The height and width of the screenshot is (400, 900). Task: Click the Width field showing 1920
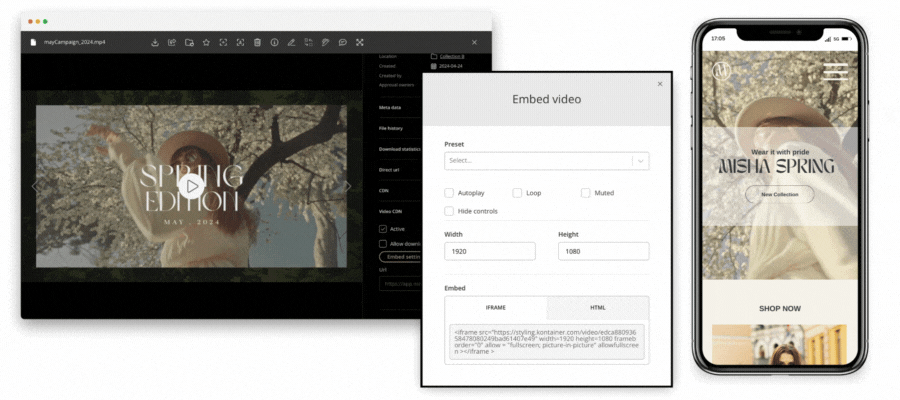coord(490,251)
